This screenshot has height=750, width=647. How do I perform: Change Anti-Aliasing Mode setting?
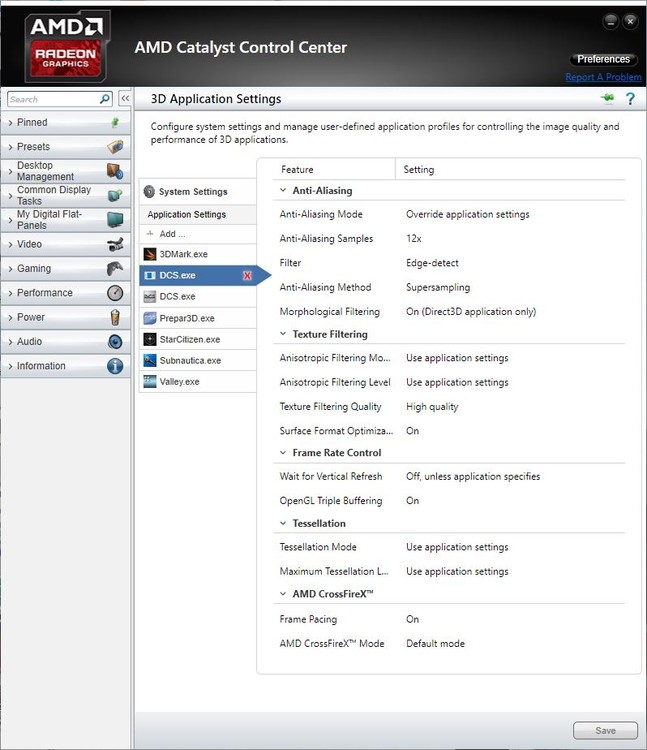pos(468,214)
